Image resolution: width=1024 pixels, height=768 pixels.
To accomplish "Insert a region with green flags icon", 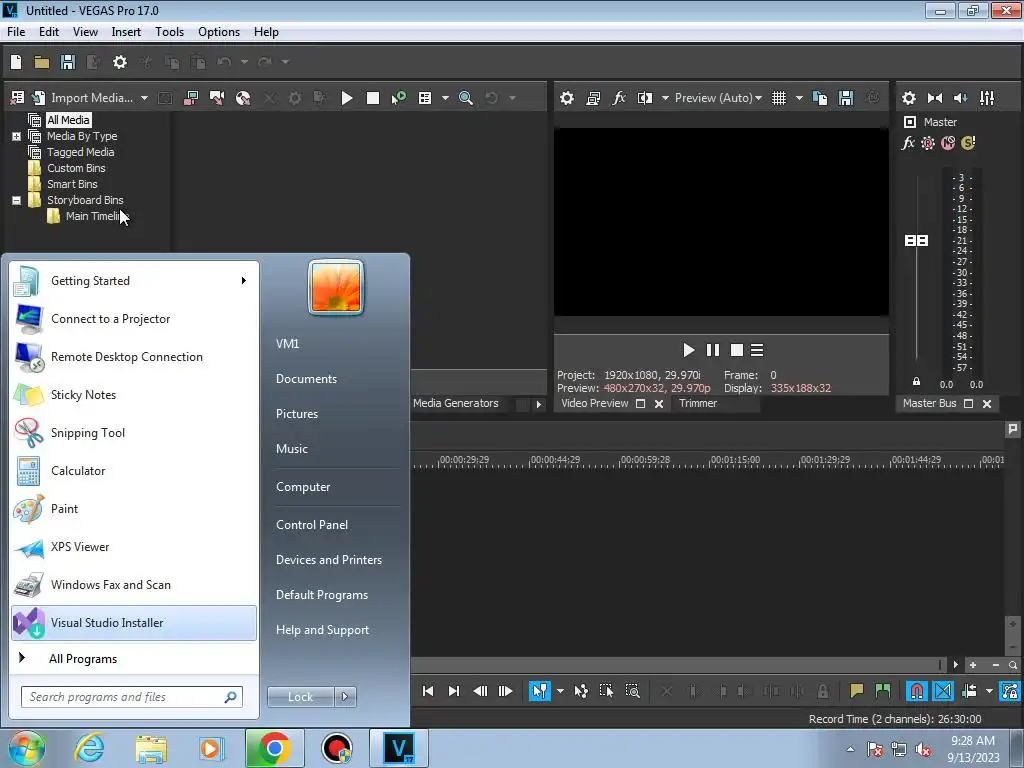I will click(x=882, y=691).
